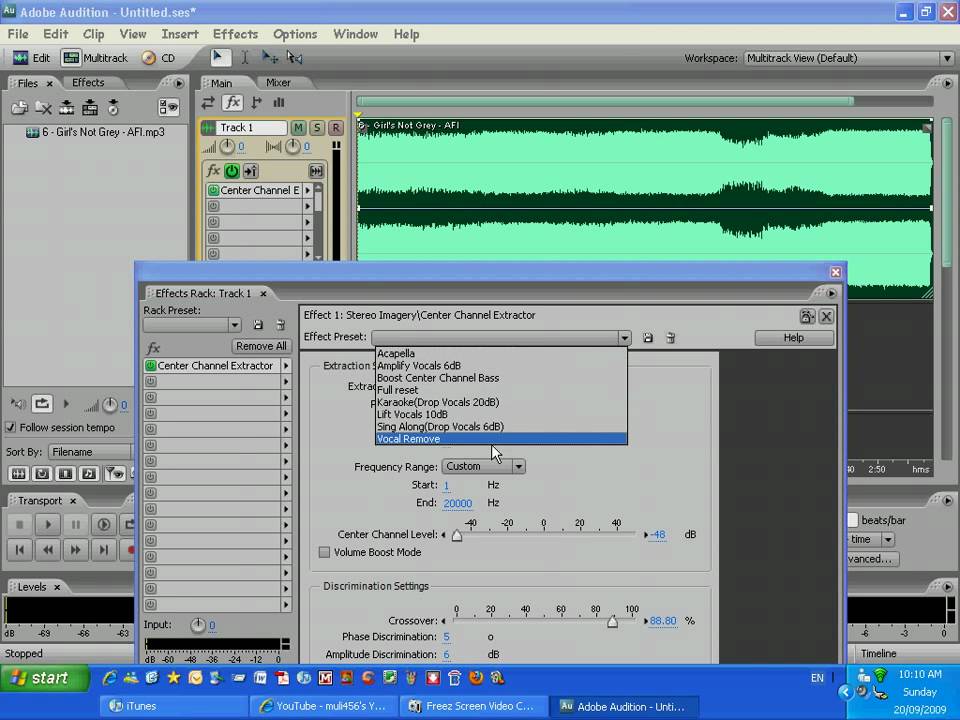The width and height of the screenshot is (960, 720).
Task: Mute Track 1
Action: tap(298, 128)
